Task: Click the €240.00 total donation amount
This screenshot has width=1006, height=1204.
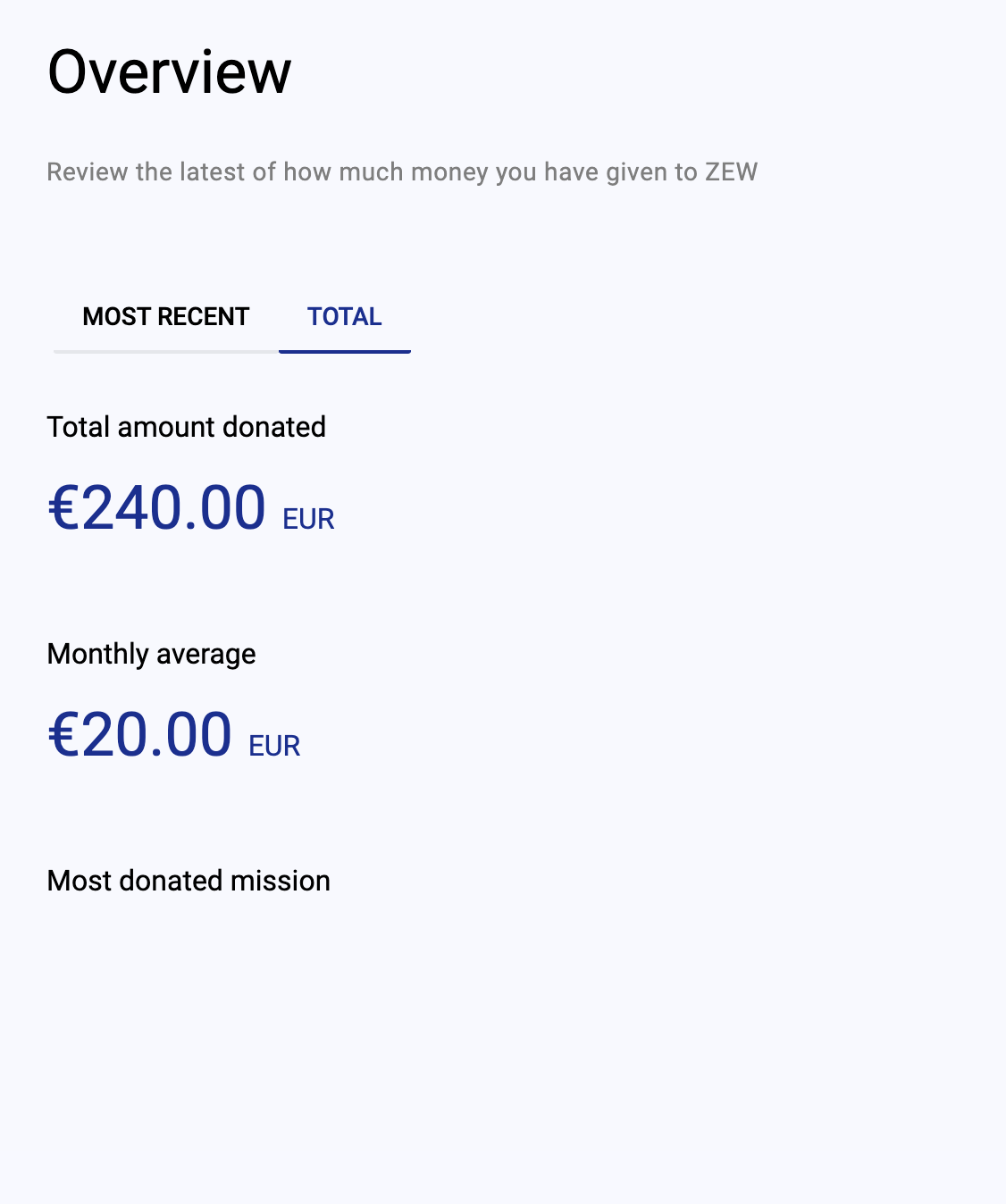Action: click(157, 507)
